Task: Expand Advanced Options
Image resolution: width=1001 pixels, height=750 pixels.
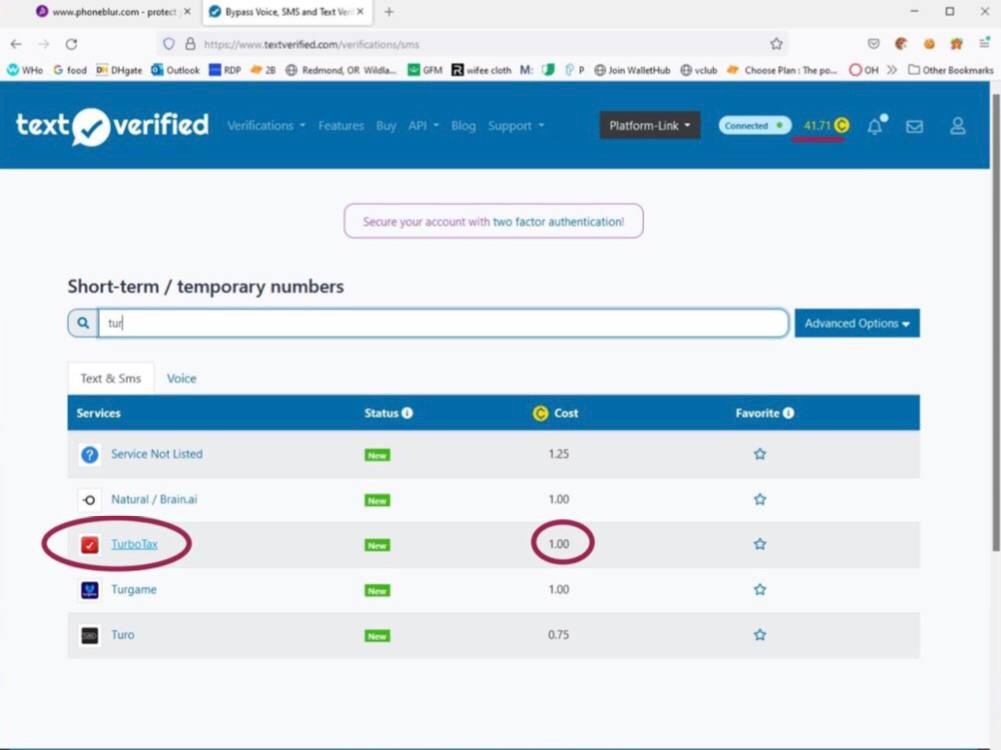Action: [857, 323]
